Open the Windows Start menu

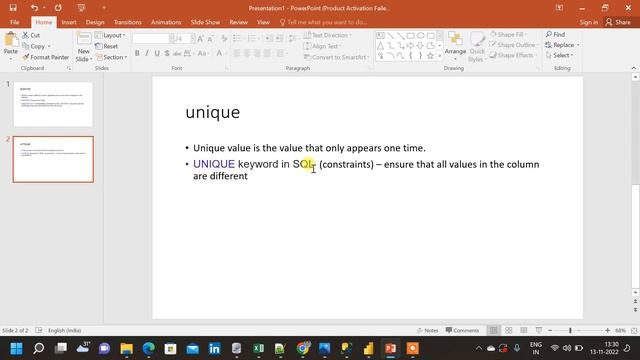pyautogui.click(x=16, y=348)
